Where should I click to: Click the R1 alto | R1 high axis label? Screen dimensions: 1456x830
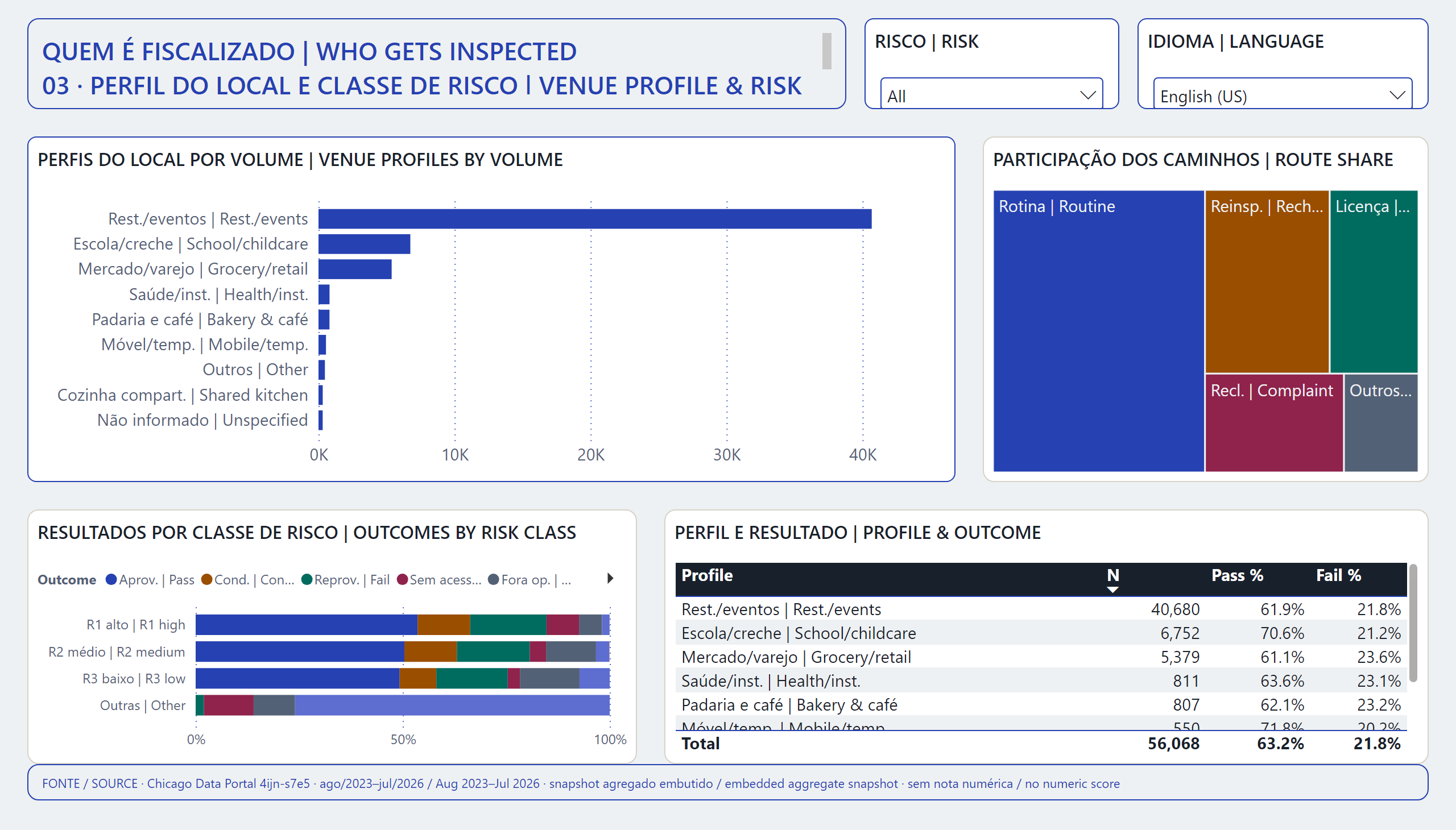(136, 625)
